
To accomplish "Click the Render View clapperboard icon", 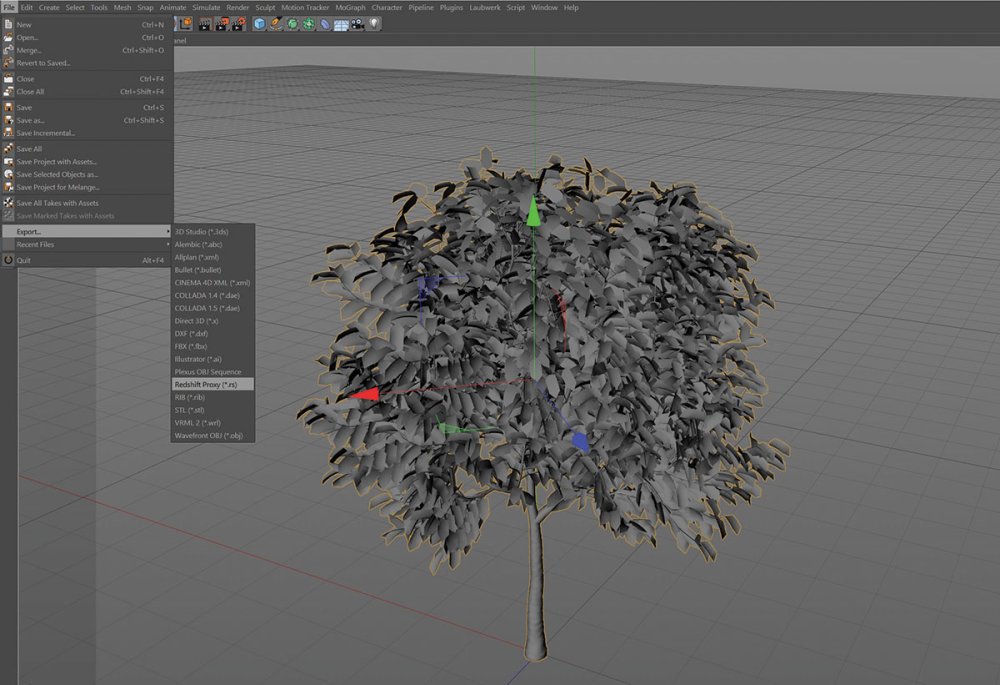I will [x=205, y=24].
